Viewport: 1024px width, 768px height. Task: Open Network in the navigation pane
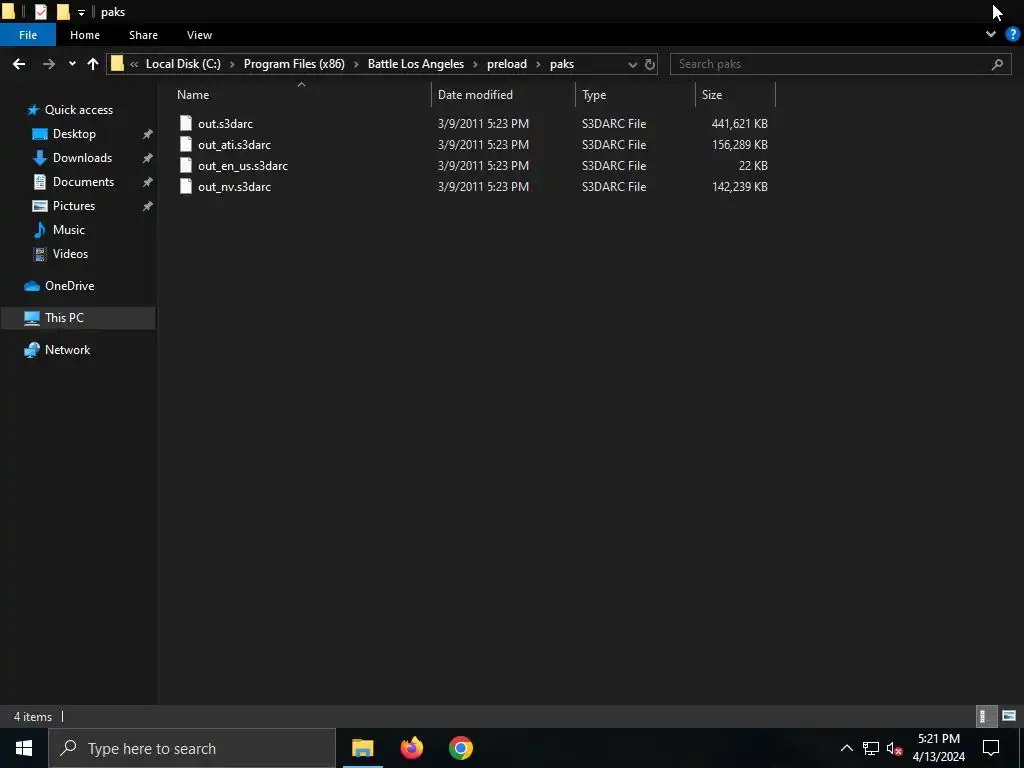67,349
